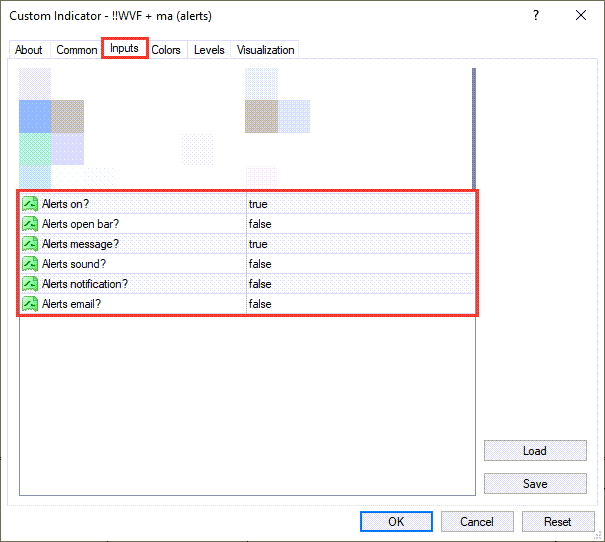605x542 pixels.
Task: Confirm the dialog with OK
Action: [x=396, y=522]
